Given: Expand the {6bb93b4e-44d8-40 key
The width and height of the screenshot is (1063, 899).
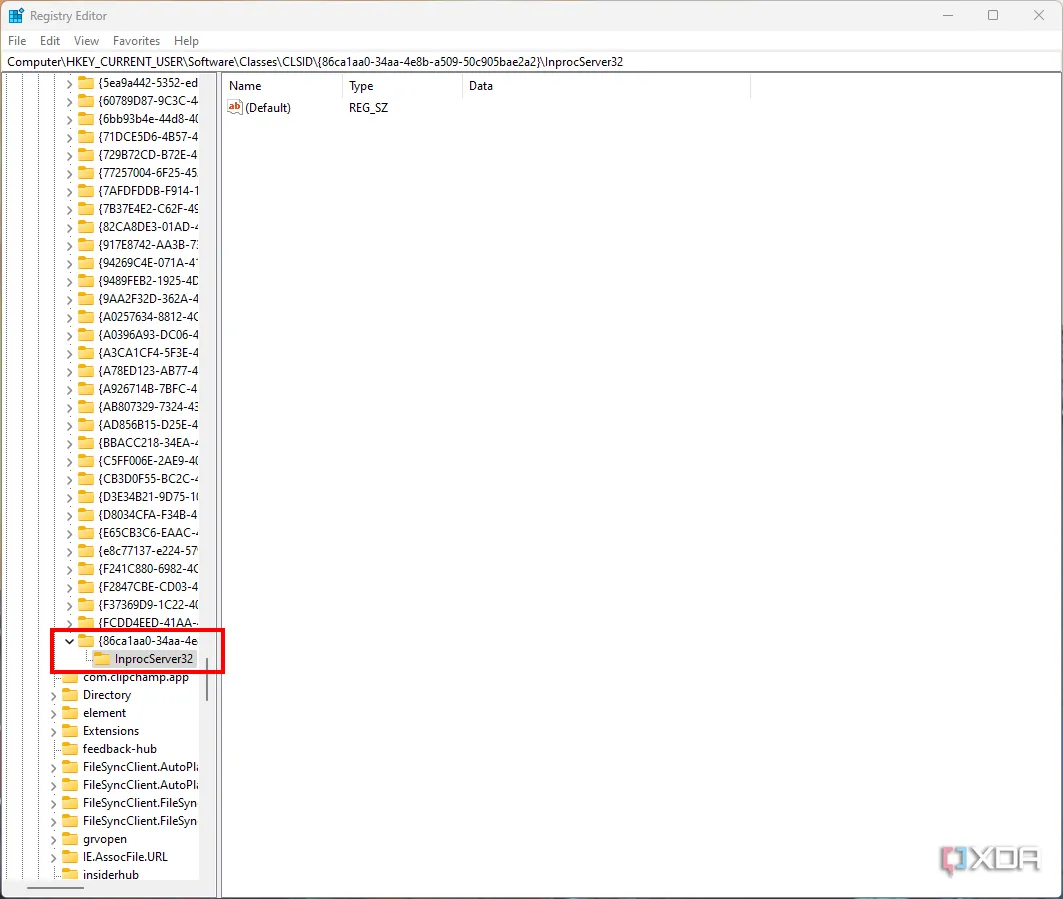Looking at the screenshot, I should coord(69,119).
